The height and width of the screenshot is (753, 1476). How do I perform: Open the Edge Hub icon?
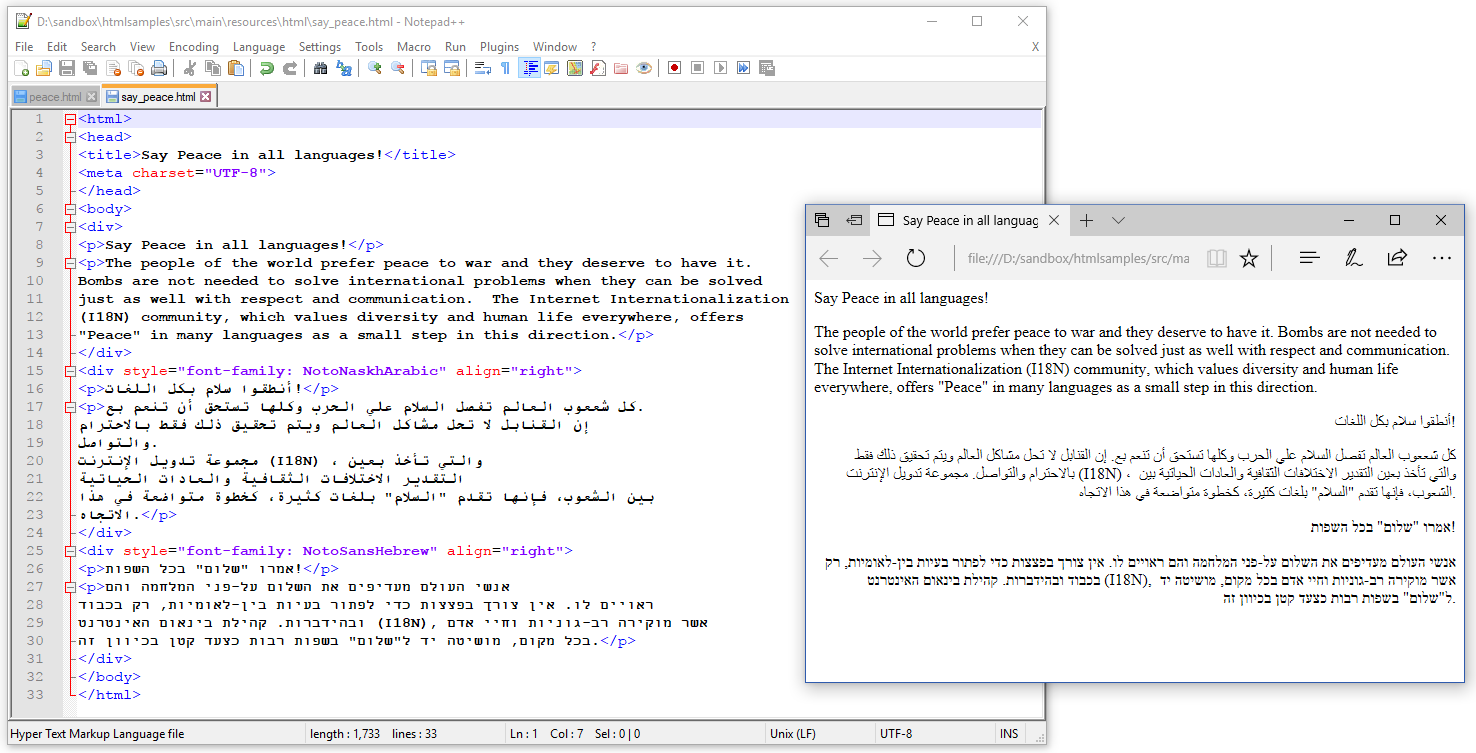tap(1309, 258)
